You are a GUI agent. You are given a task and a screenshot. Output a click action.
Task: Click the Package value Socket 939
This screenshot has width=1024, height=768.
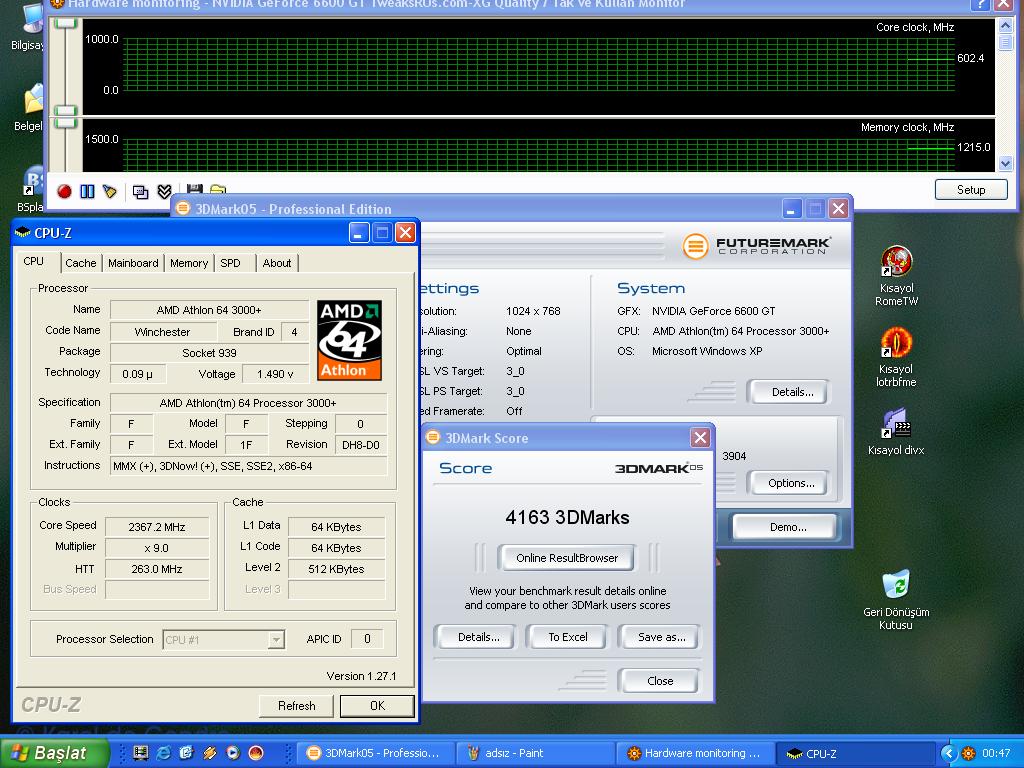[x=209, y=353]
